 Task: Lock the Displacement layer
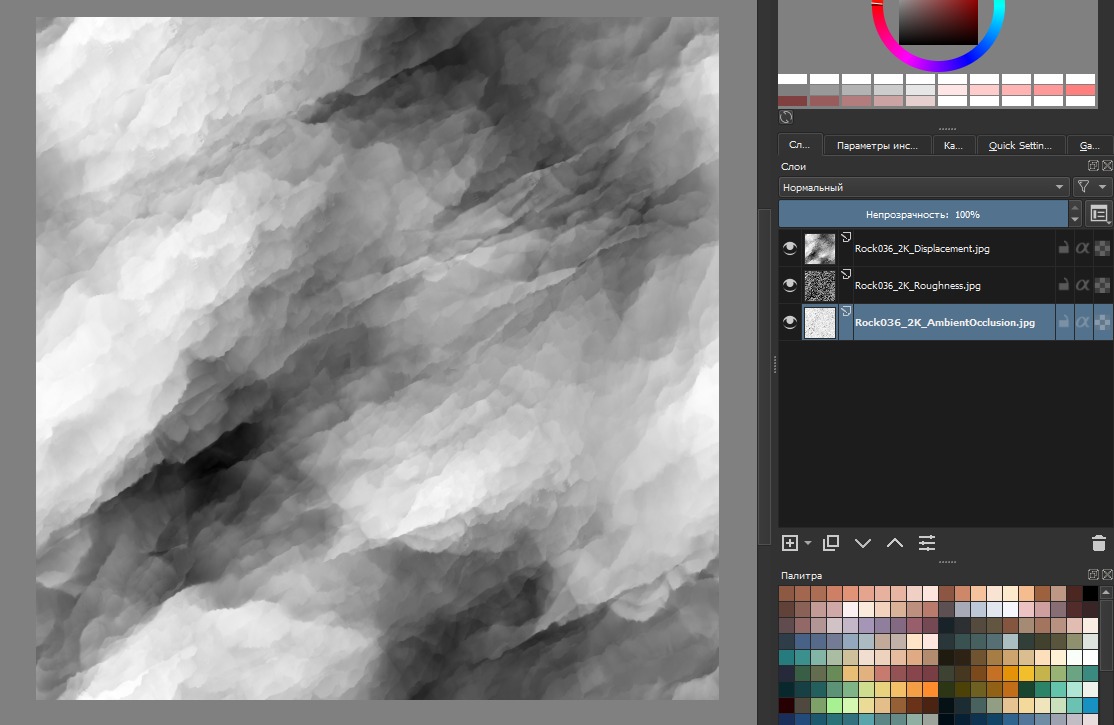(1064, 249)
